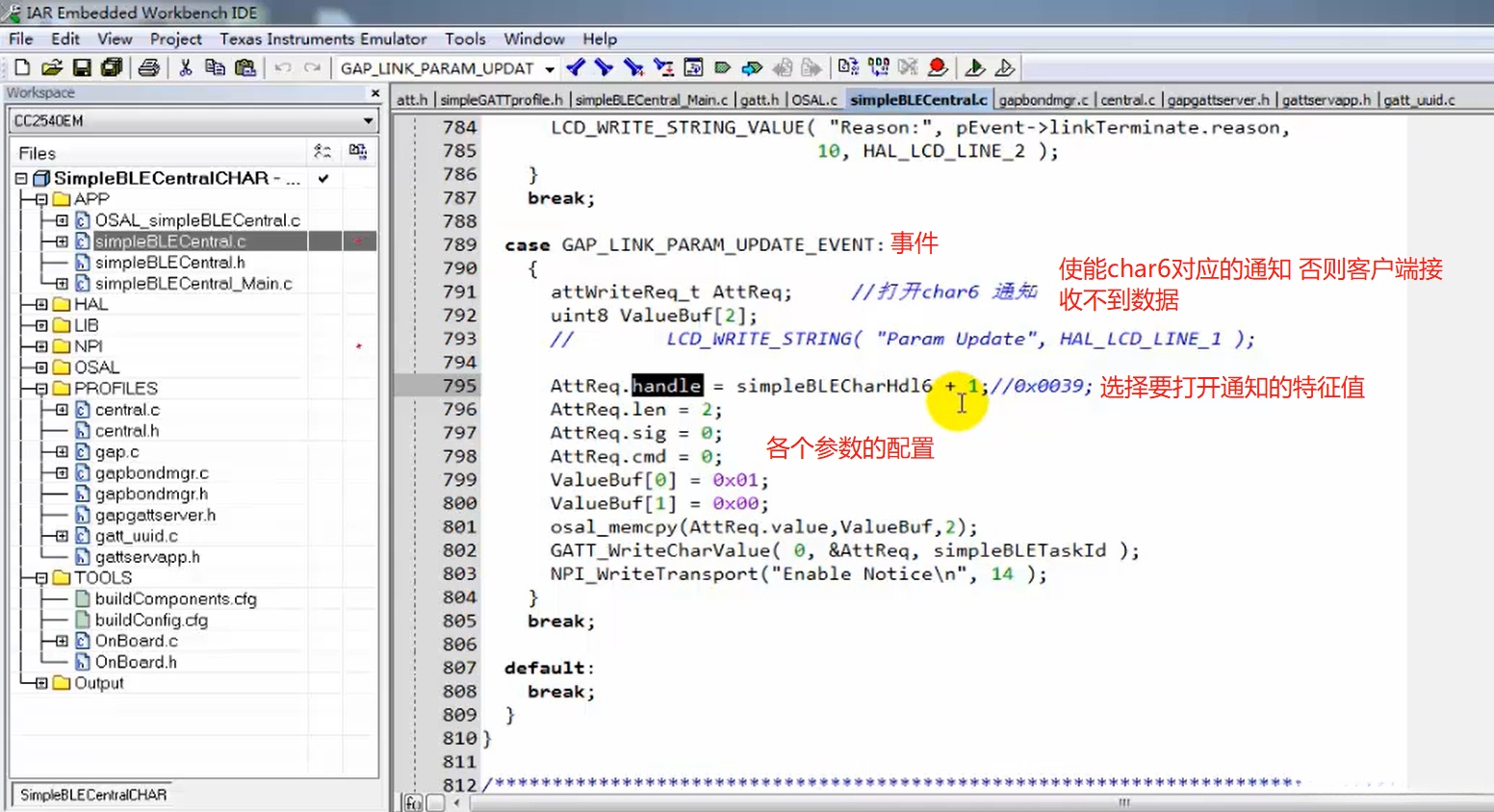Switch to the gapbondmgr.c editor tab
The image size is (1494, 812).
tap(1043, 100)
